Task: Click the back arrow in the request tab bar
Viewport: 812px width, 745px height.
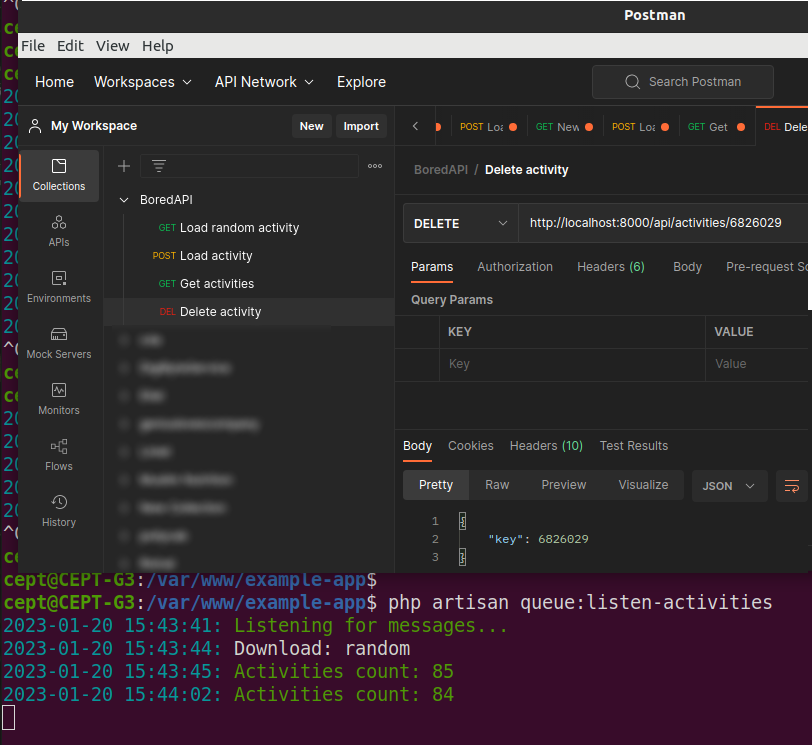Action: click(x=416, y=127)
